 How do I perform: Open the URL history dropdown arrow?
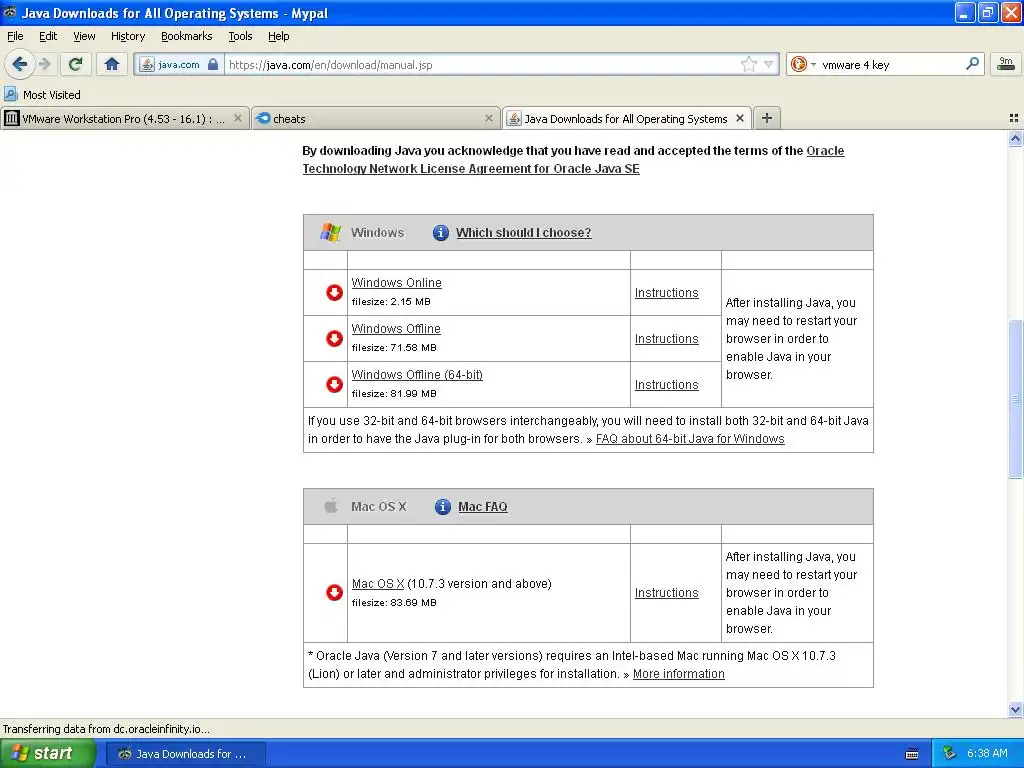769,64
